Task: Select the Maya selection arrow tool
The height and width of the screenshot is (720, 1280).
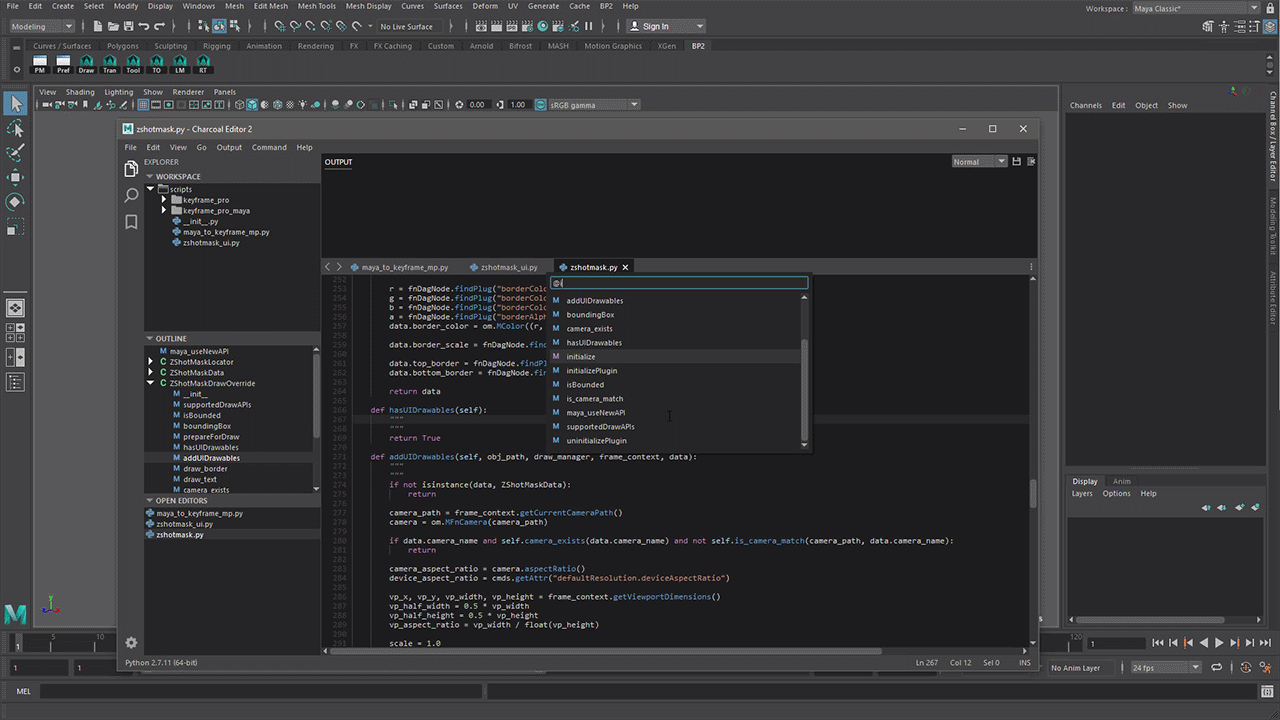Action: (15, 103)
